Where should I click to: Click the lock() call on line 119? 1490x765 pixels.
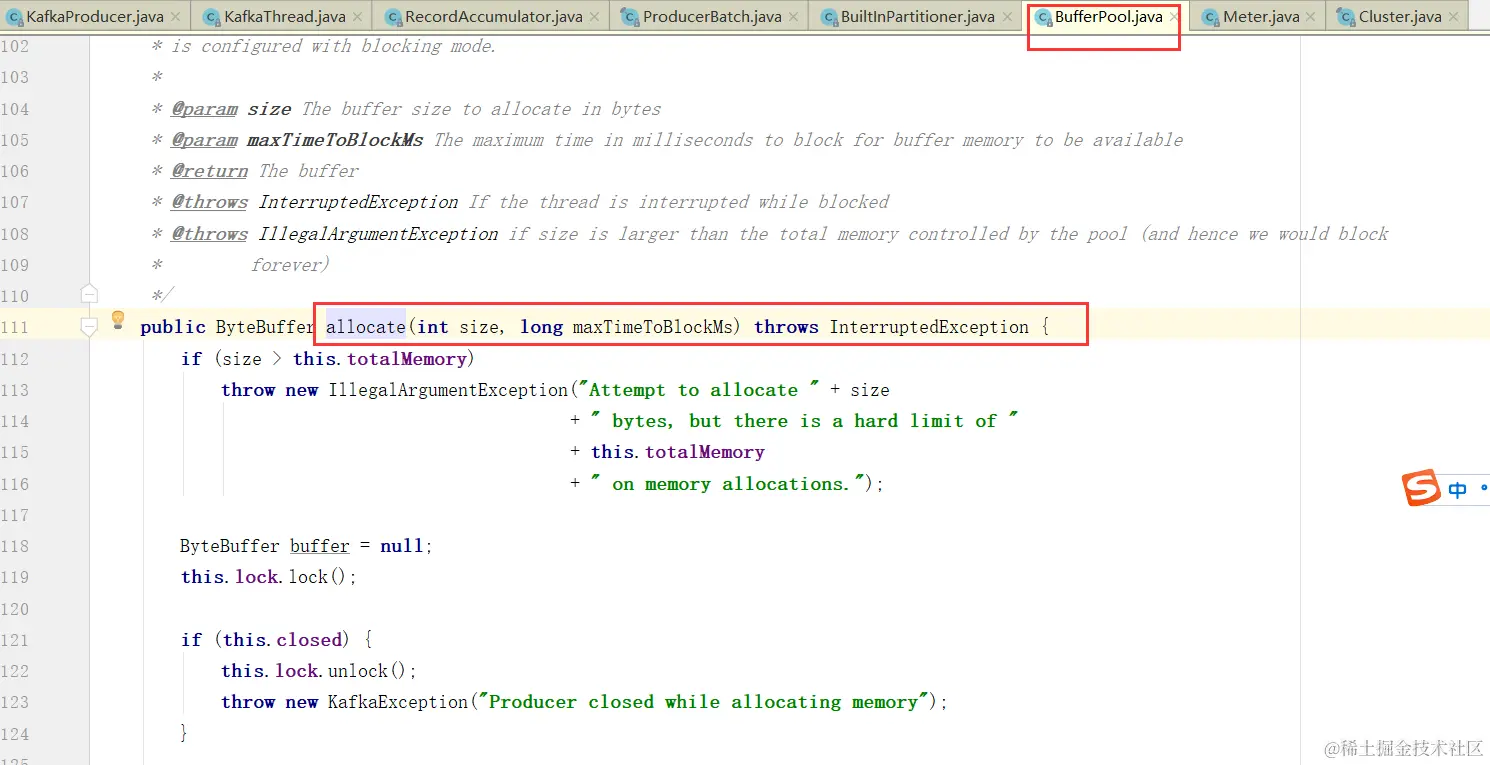(x=318, y=577)
